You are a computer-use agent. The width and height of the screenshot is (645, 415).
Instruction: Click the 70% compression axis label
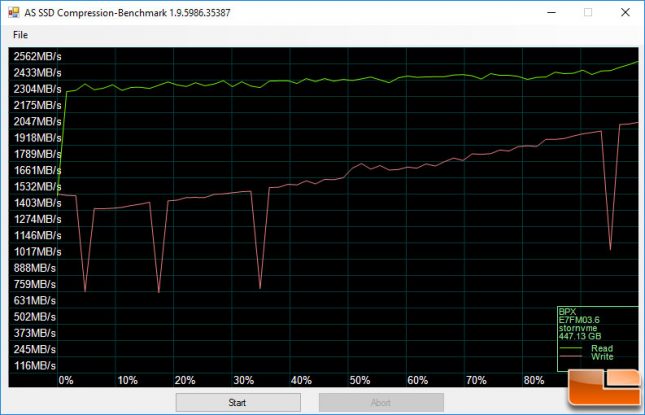(476, 380)
